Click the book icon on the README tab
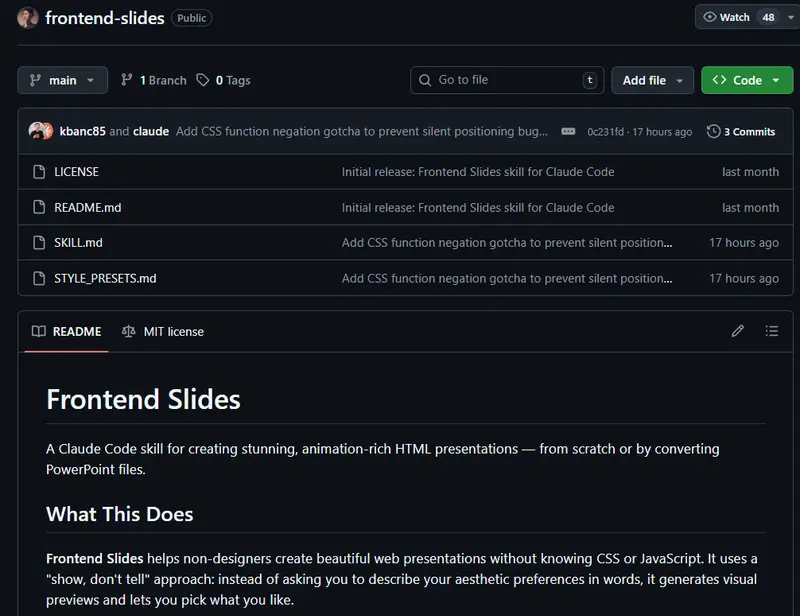This screenshot has width=800, height=616. (x=38, y=331)
